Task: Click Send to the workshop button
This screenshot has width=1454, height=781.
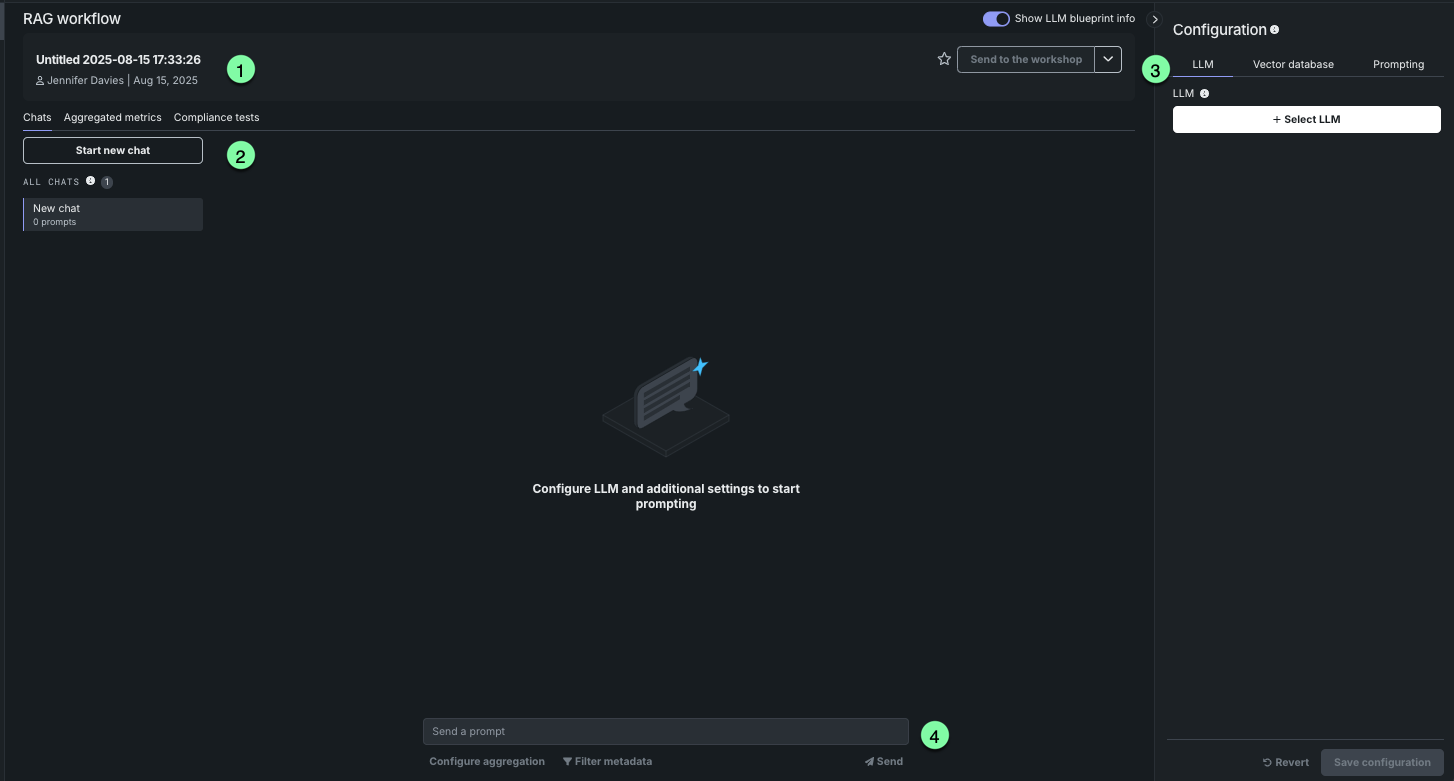Action: (x=1026, y=59)
